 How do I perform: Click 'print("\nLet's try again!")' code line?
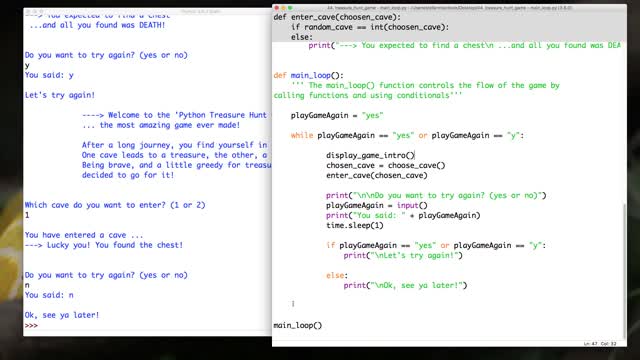point(403,256)
